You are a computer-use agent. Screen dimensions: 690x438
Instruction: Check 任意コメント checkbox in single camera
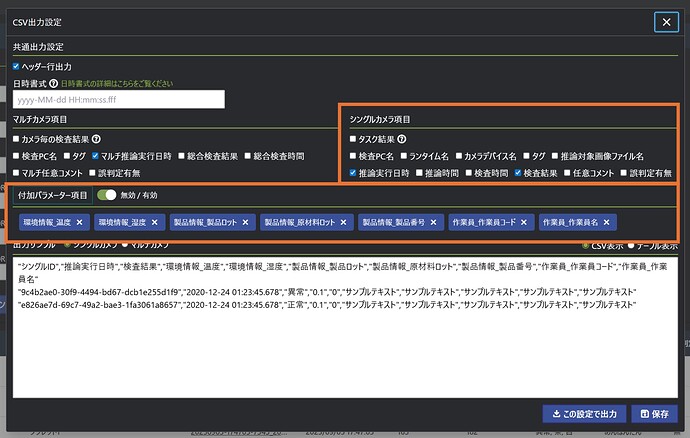pyautogui.click(x=567, y=173)
